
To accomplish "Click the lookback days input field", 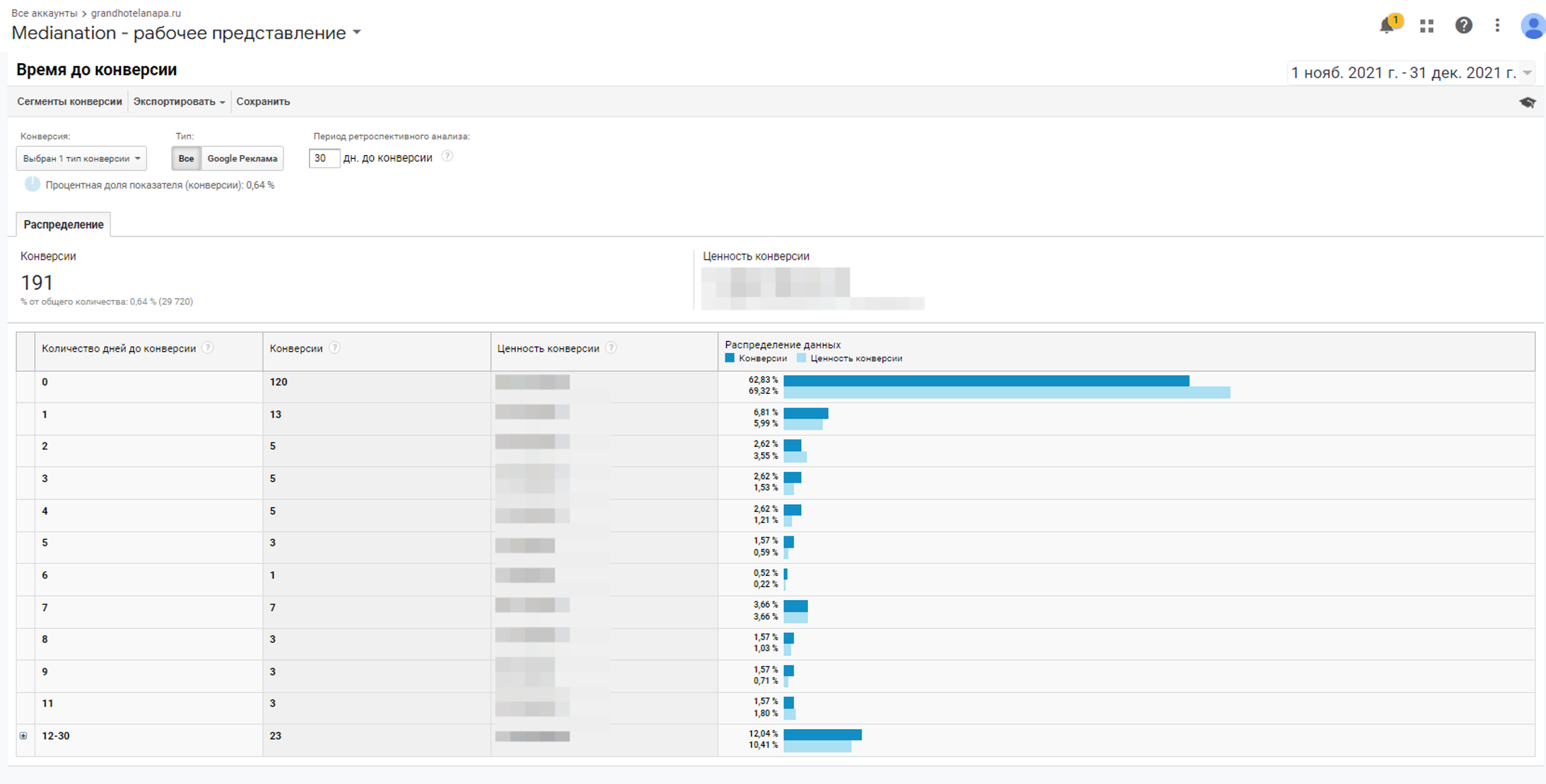I will (x=324, y=158).
